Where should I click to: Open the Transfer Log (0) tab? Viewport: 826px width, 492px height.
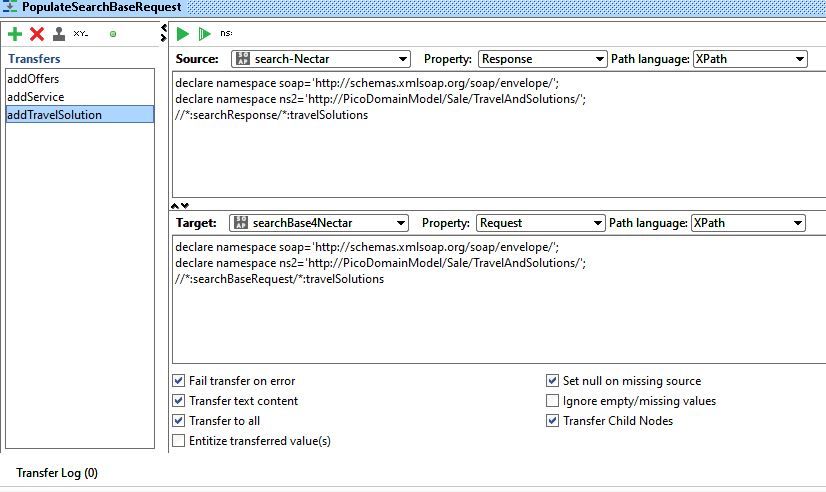click(x=57, y=473)
